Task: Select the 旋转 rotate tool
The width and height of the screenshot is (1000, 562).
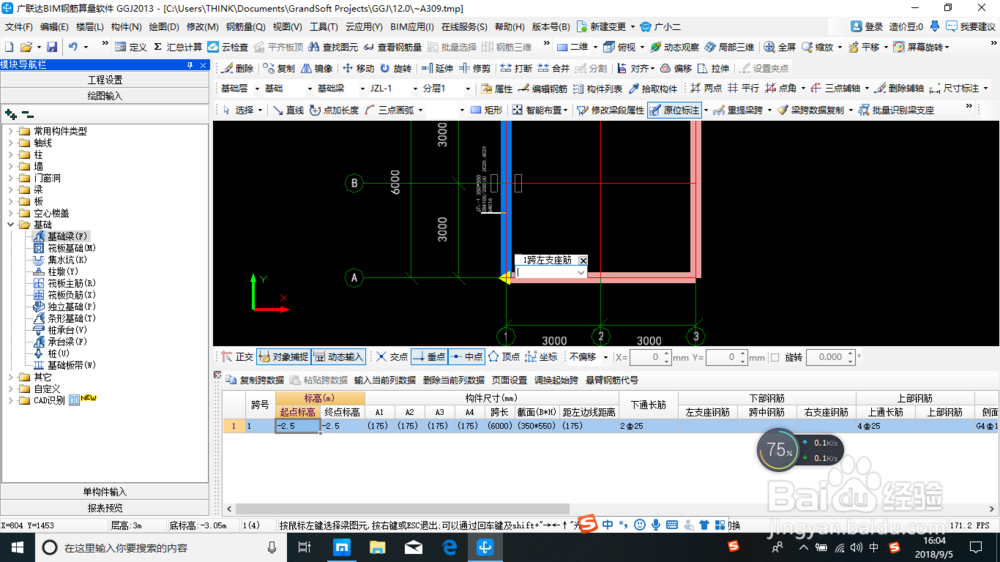Action: click(x=395, y=68)
